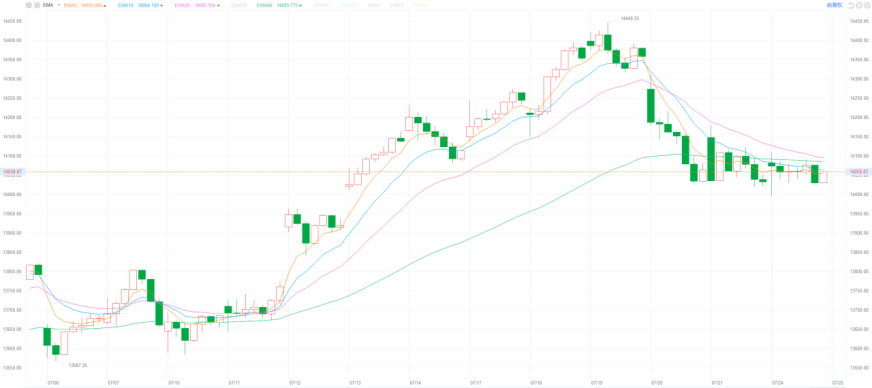Click the 07/21 date label
872x388 pixels.
(717, 383)
